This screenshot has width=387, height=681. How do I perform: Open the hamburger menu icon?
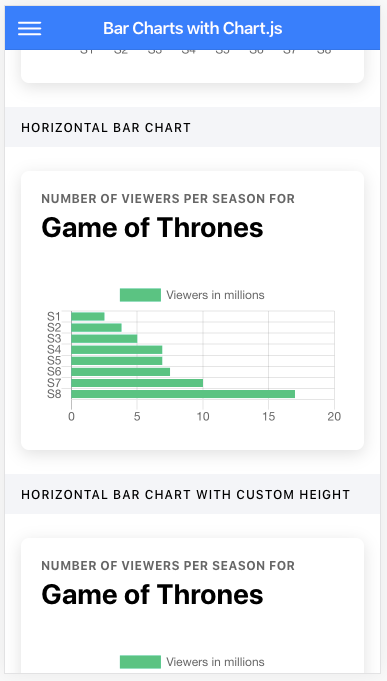(30, 29)
